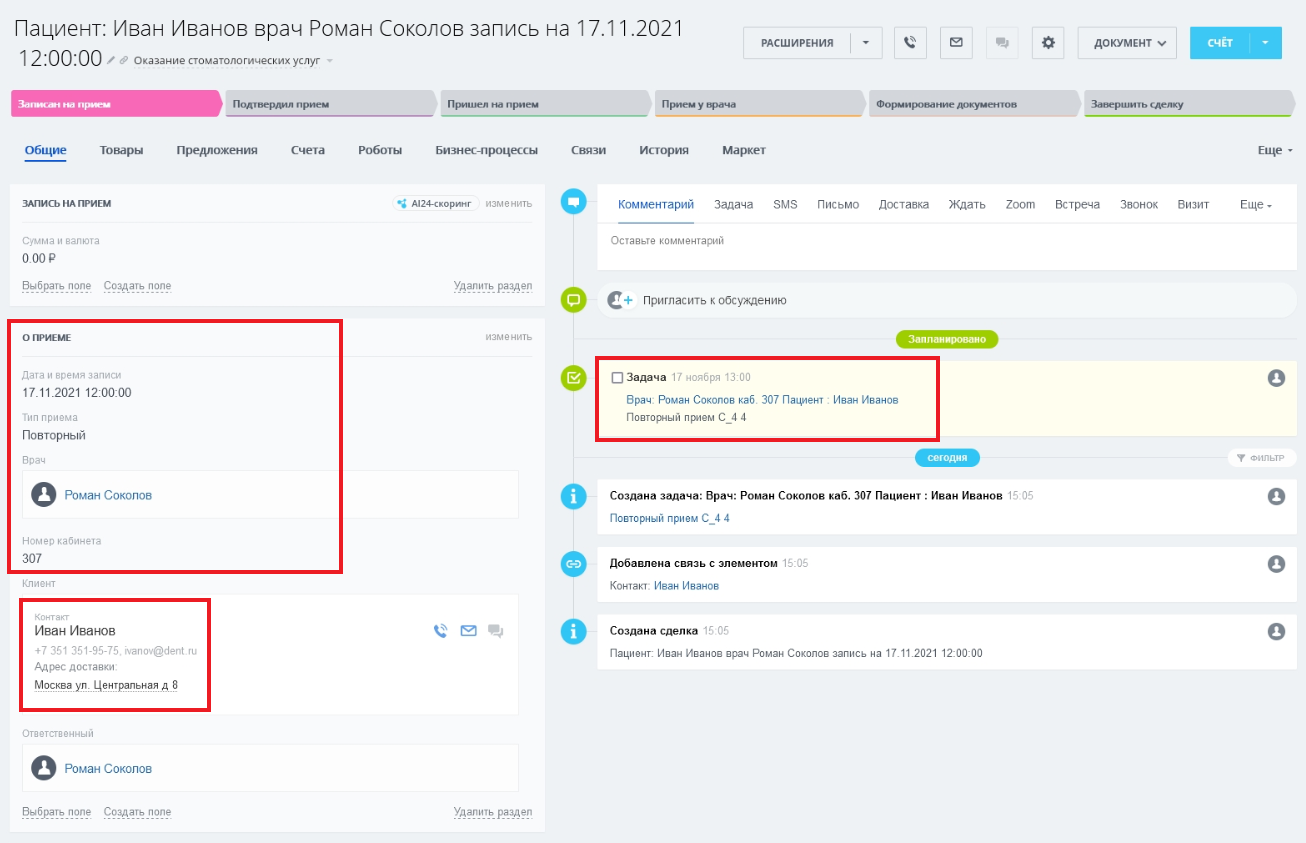Set stage to Пришел на прием
Image resolution: width=1306 pixels, height=843 pixels.
pyautogui.click(x=546, y=104)
